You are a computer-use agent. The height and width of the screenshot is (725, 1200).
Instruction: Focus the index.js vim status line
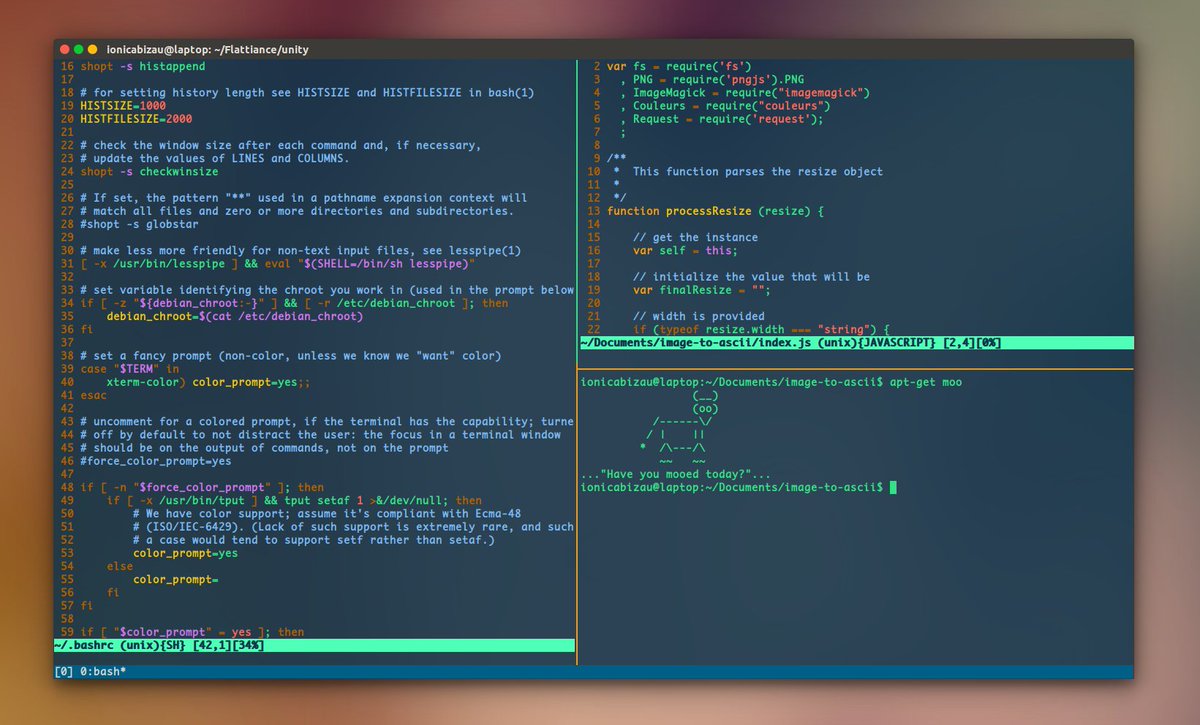(857, 343)
